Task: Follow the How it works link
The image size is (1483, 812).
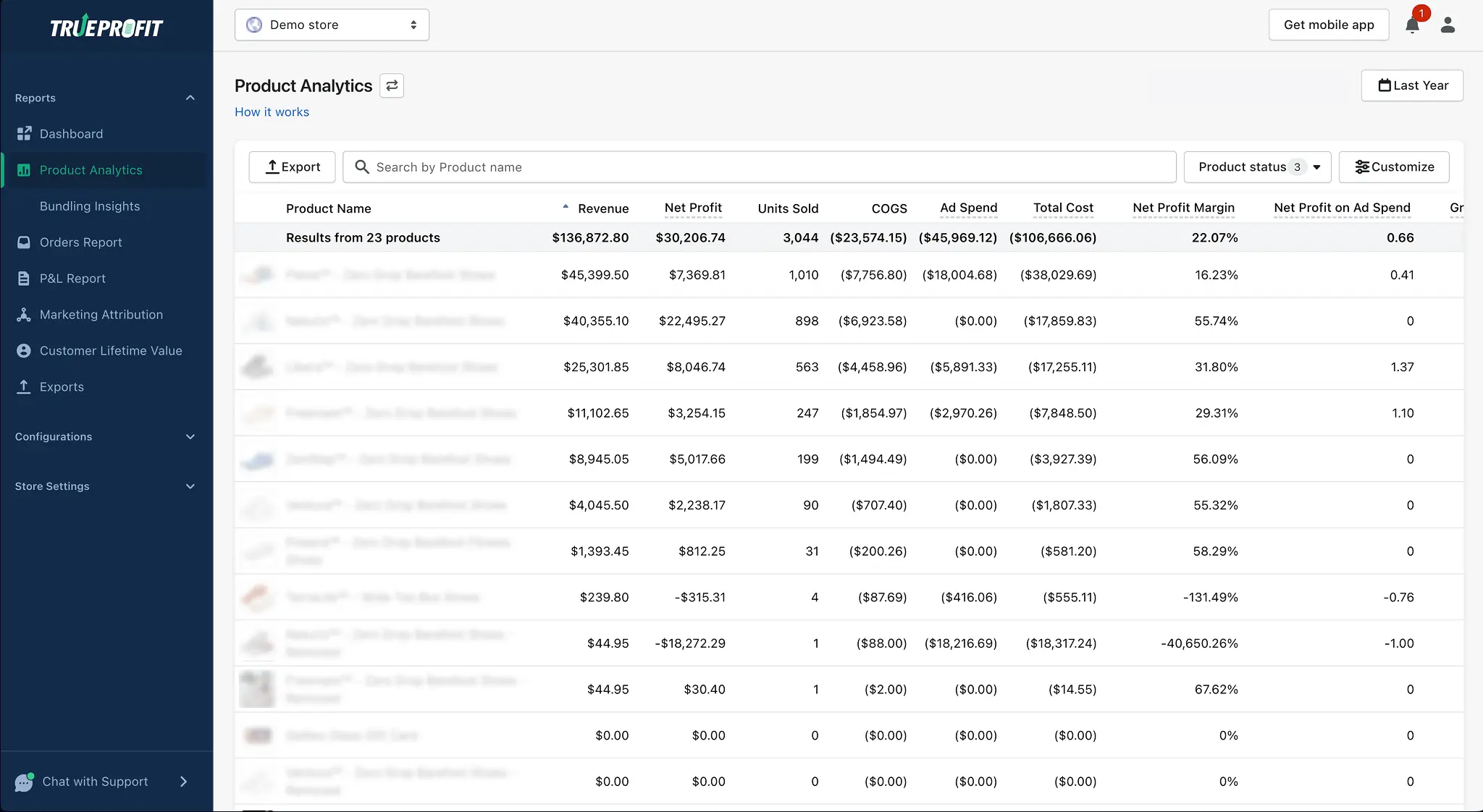Action: [272, 111]
